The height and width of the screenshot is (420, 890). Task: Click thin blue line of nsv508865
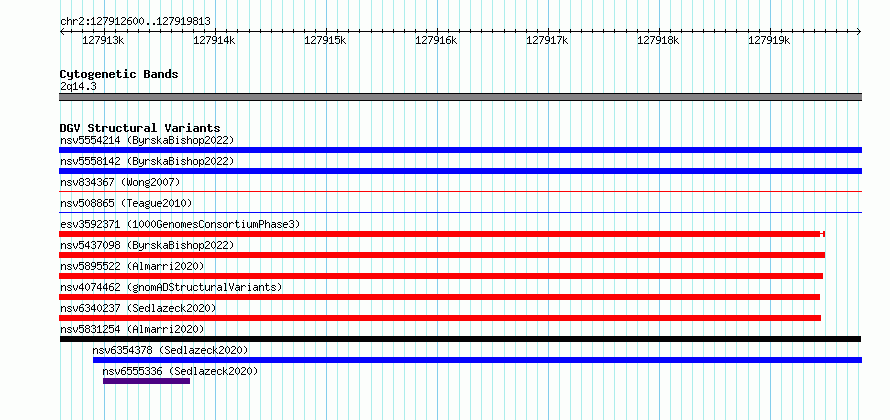coord(460,213)
